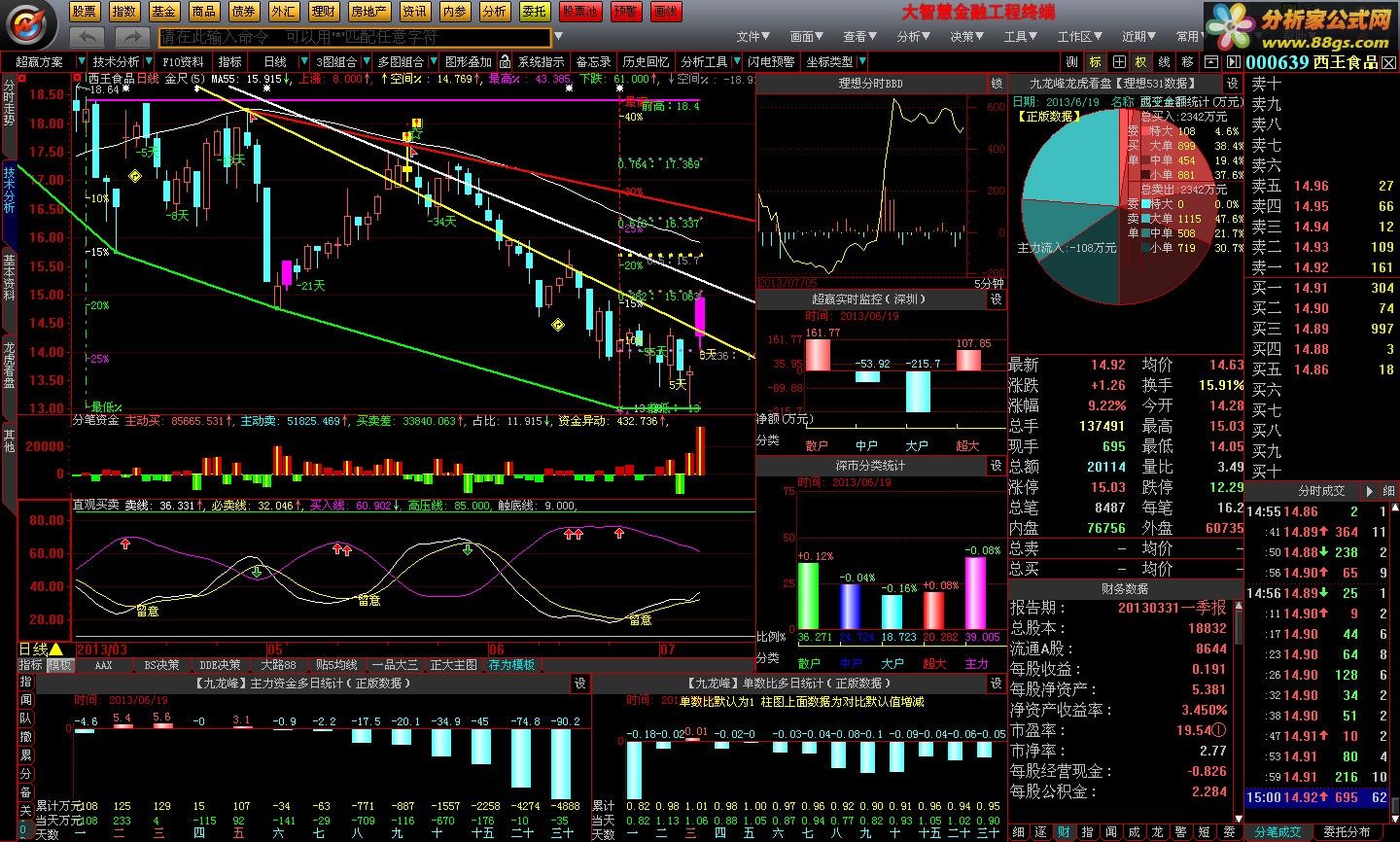Select the 存为模板 tab
Viewport: 1400px width, 842px height.
click(x=511, y=665)
